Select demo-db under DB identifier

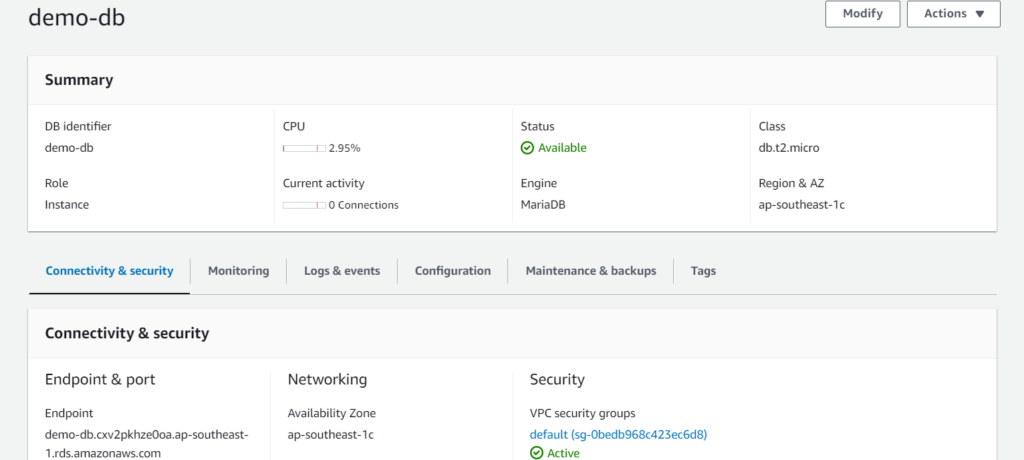coord(69,148)
